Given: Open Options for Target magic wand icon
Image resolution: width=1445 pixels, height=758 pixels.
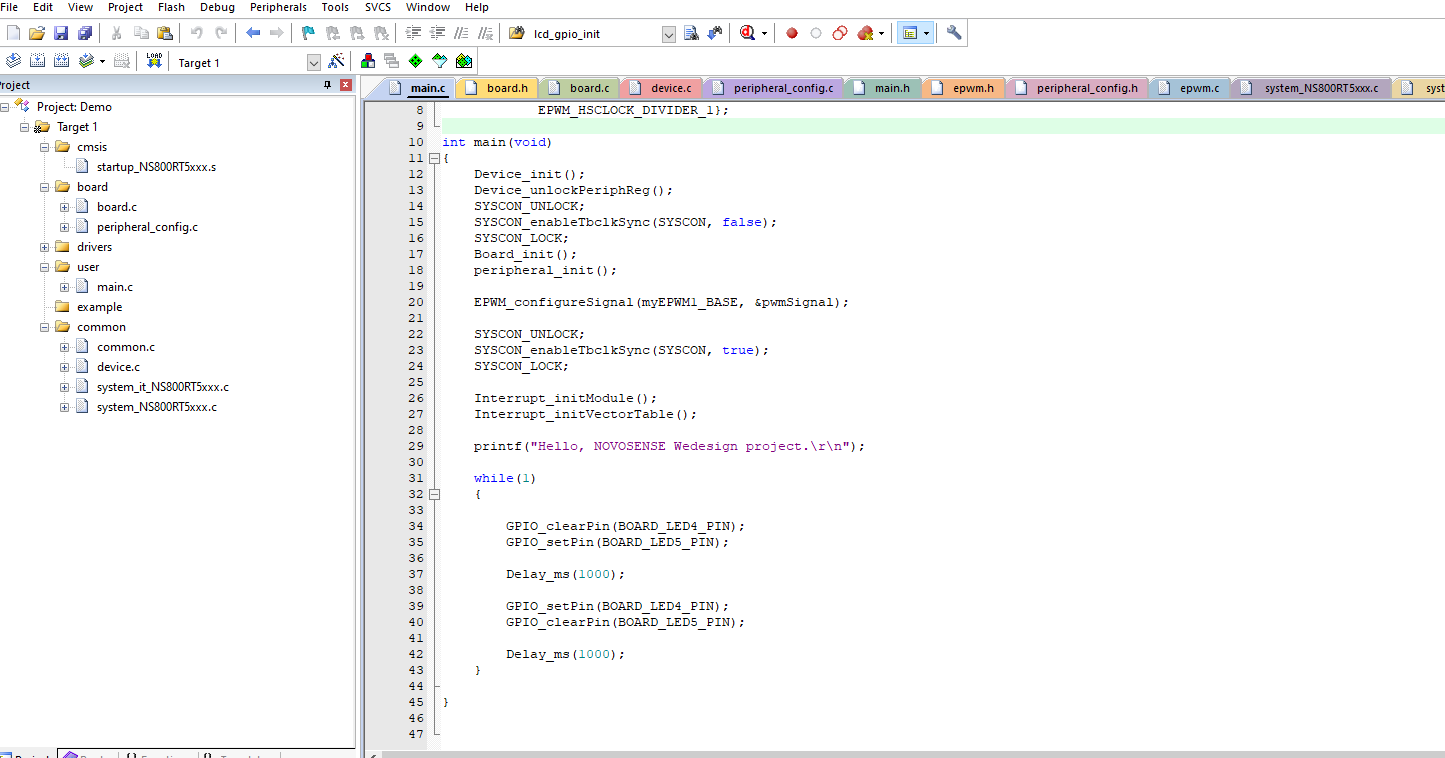Looking at the screenshot, I should (337, 61).
